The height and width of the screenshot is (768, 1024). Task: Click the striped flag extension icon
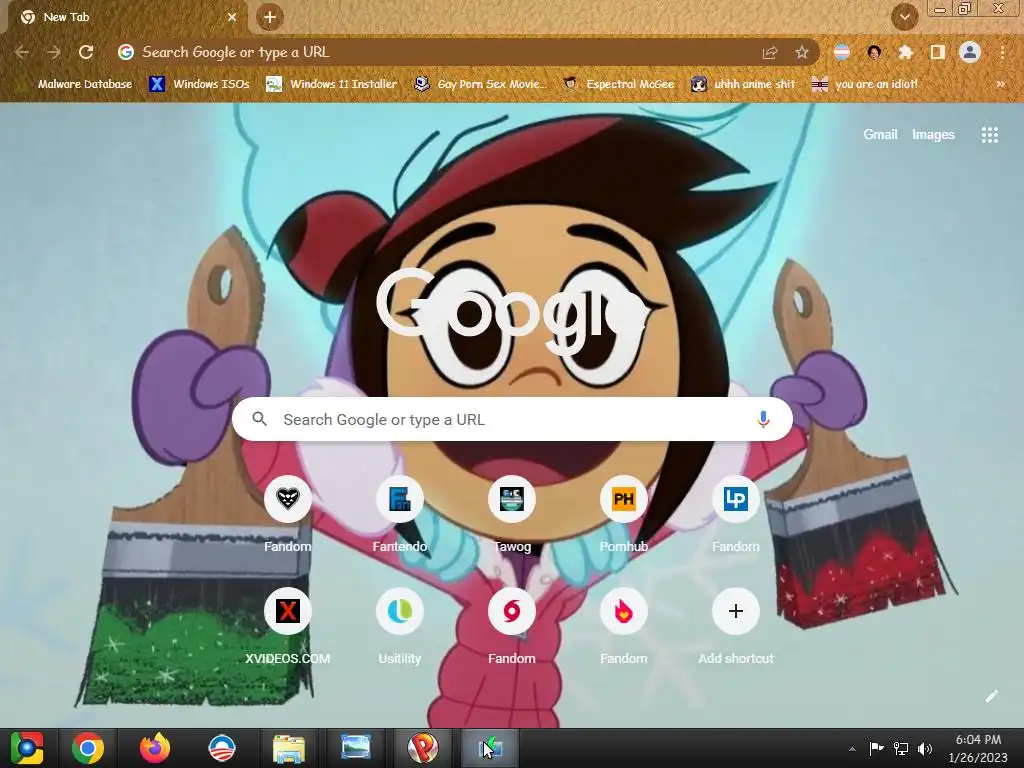(x=842, y=52)
